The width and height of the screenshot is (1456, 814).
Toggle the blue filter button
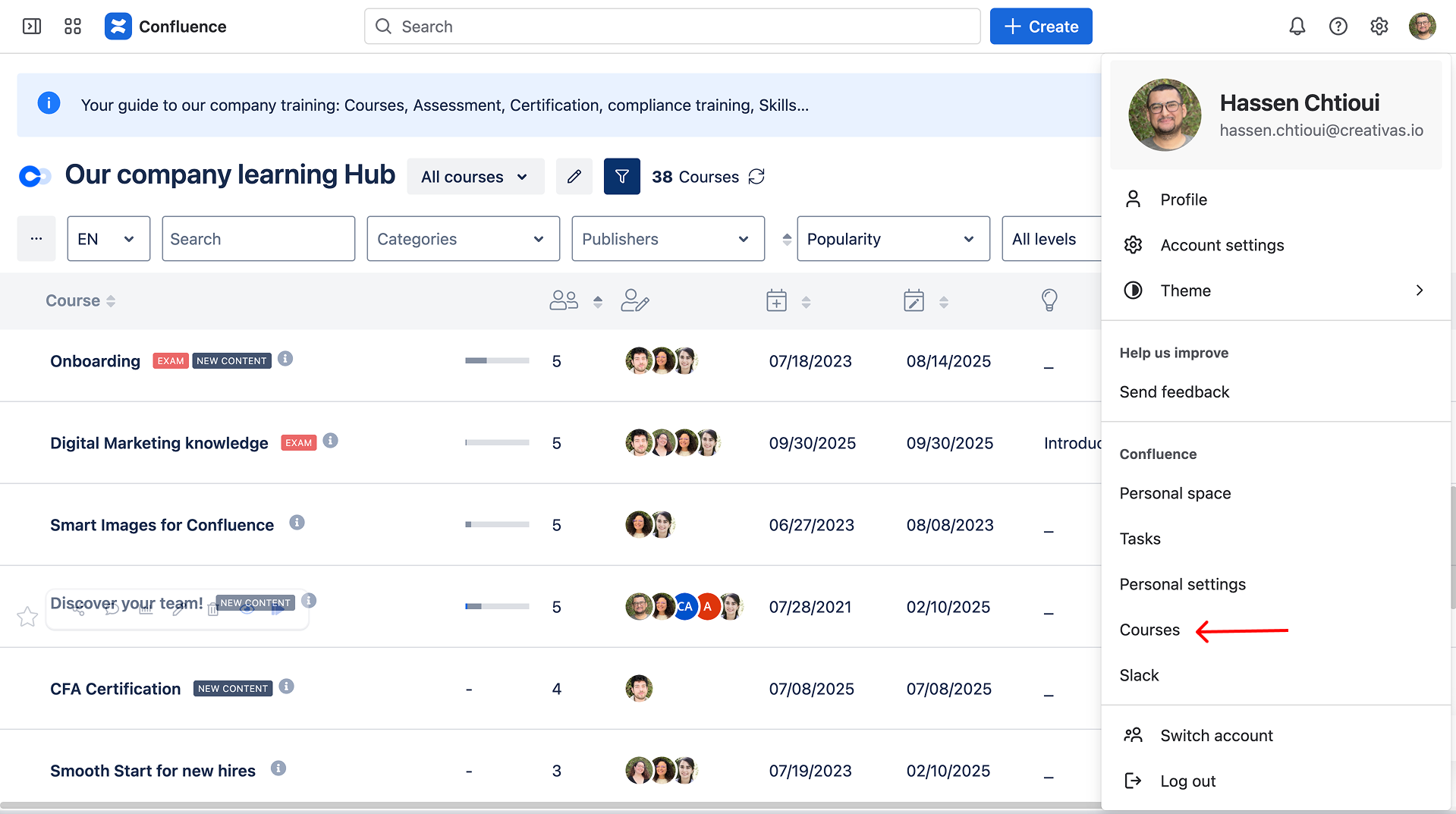621,177
